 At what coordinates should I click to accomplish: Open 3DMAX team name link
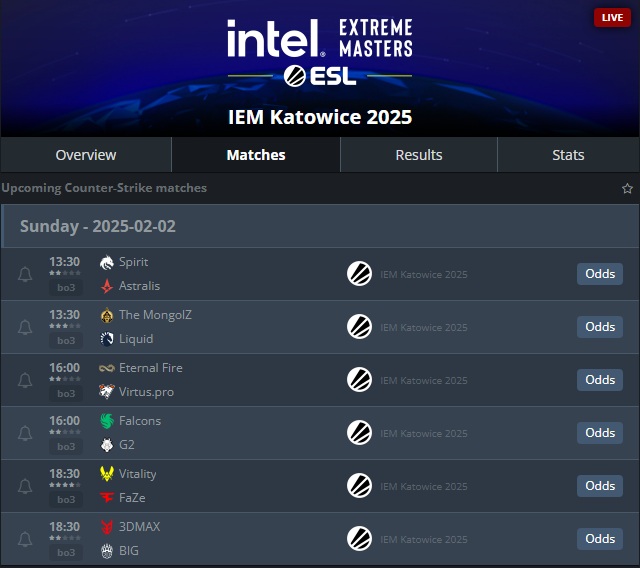[x=140, y=527]
